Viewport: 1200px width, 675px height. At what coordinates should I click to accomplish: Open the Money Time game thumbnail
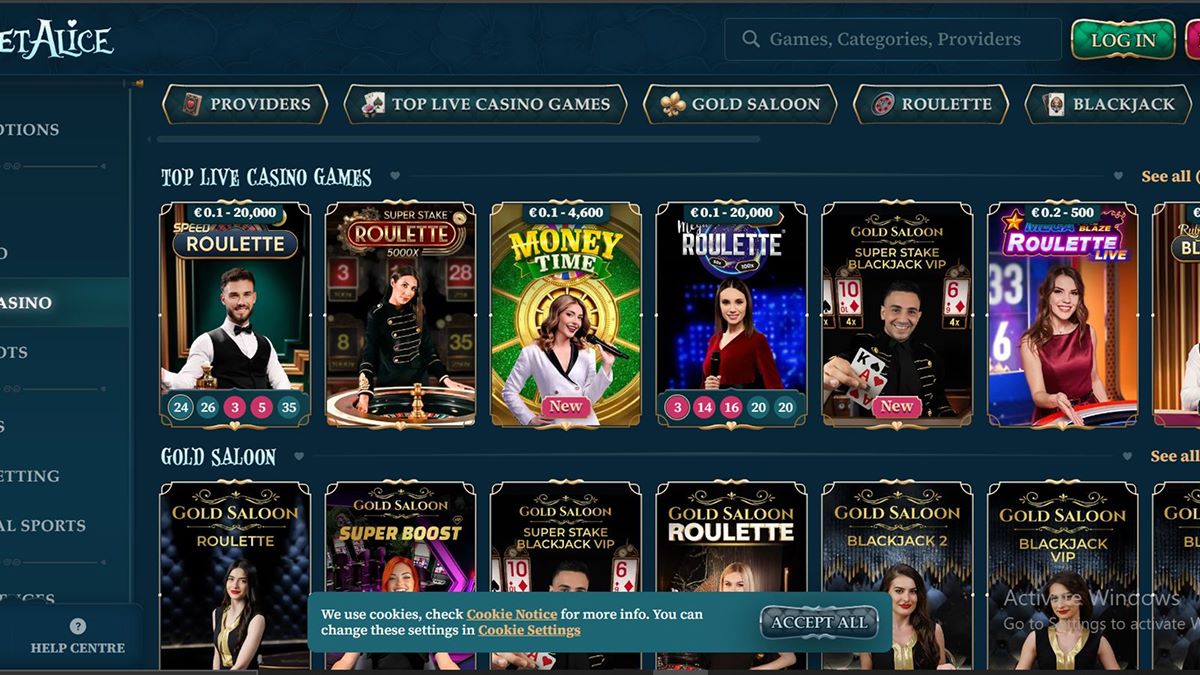coord(566,315)
